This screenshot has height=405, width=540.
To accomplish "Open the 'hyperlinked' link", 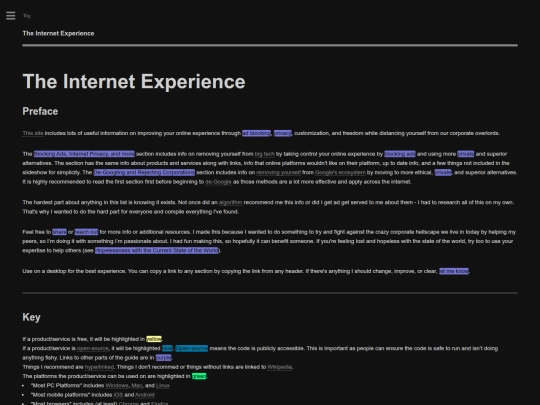I will point(99,367).
